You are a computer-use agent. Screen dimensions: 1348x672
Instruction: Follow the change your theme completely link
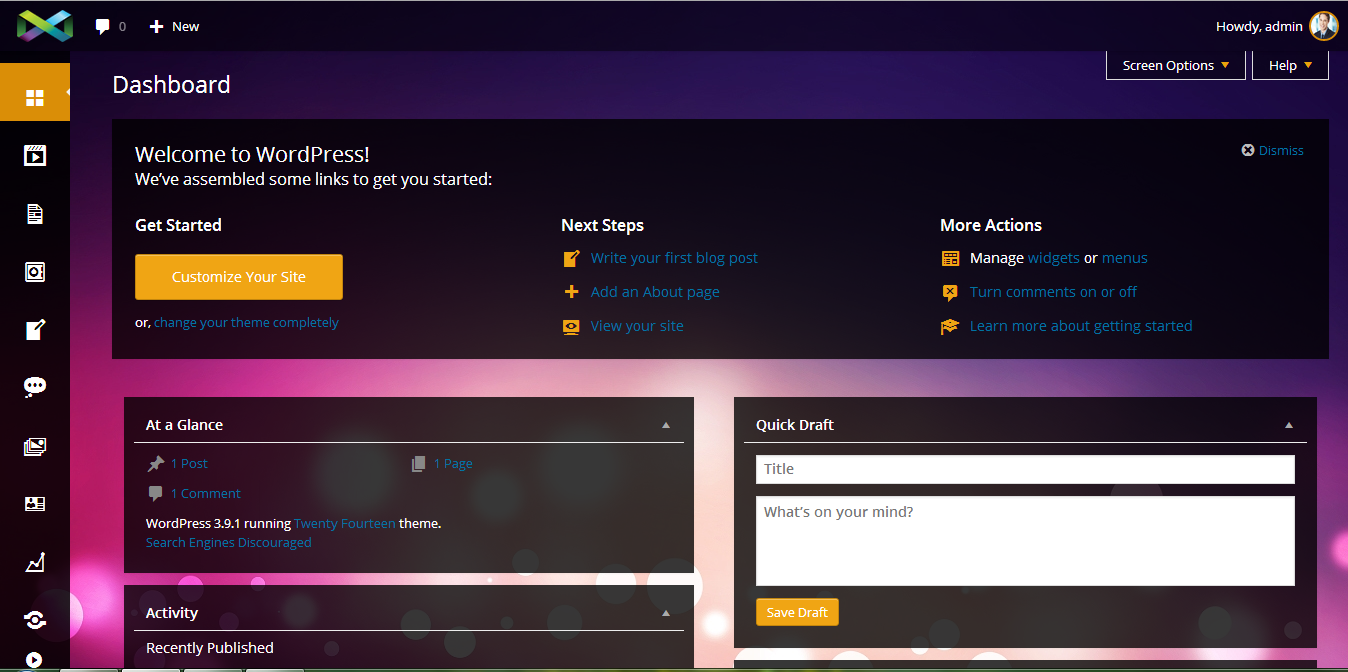pos(246,323)
